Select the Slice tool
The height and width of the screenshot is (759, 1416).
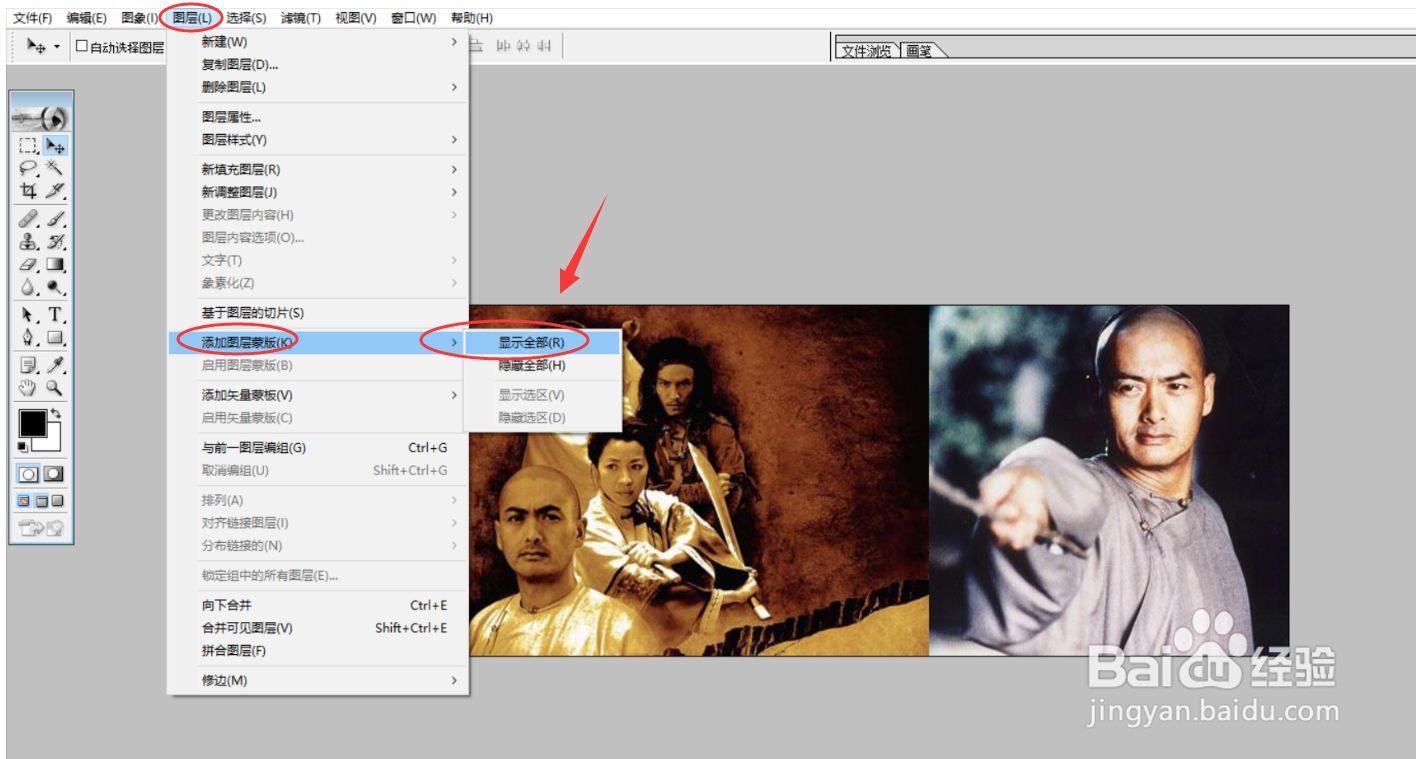(55, 191)
